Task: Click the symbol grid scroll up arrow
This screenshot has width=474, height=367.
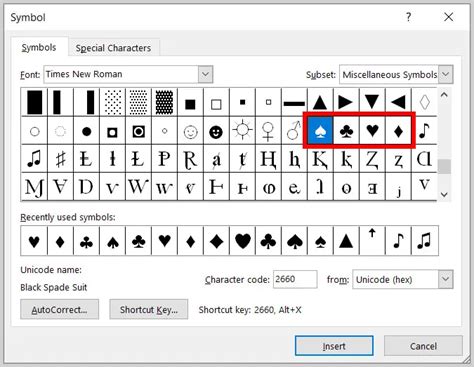Action: [x=444, y=95]
